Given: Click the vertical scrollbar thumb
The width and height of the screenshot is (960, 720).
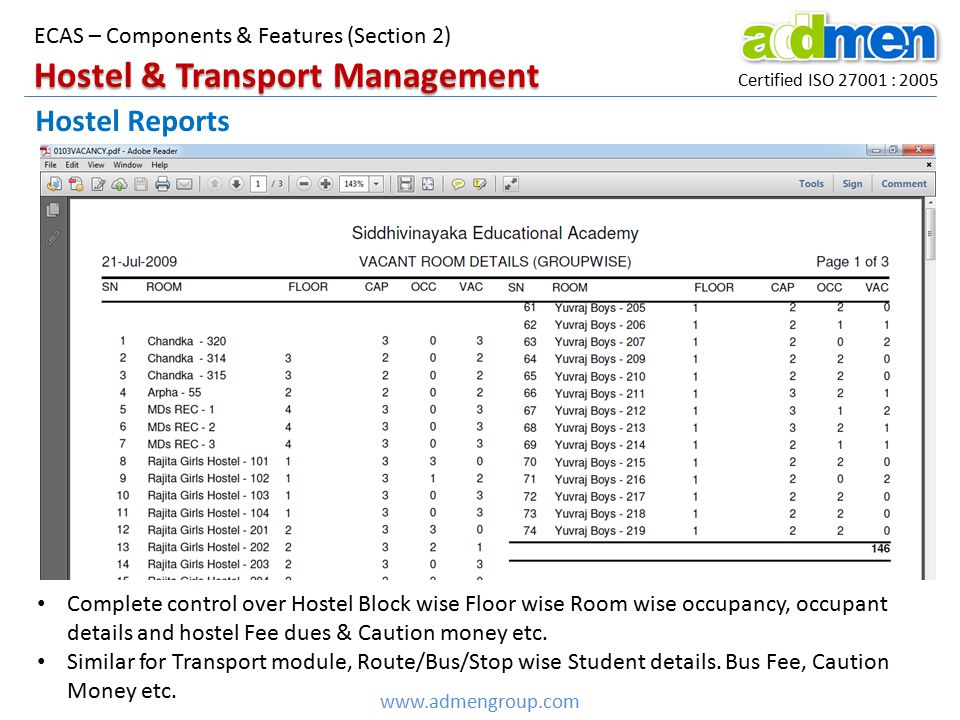Looking at the screenshot, I should [930, 234].
